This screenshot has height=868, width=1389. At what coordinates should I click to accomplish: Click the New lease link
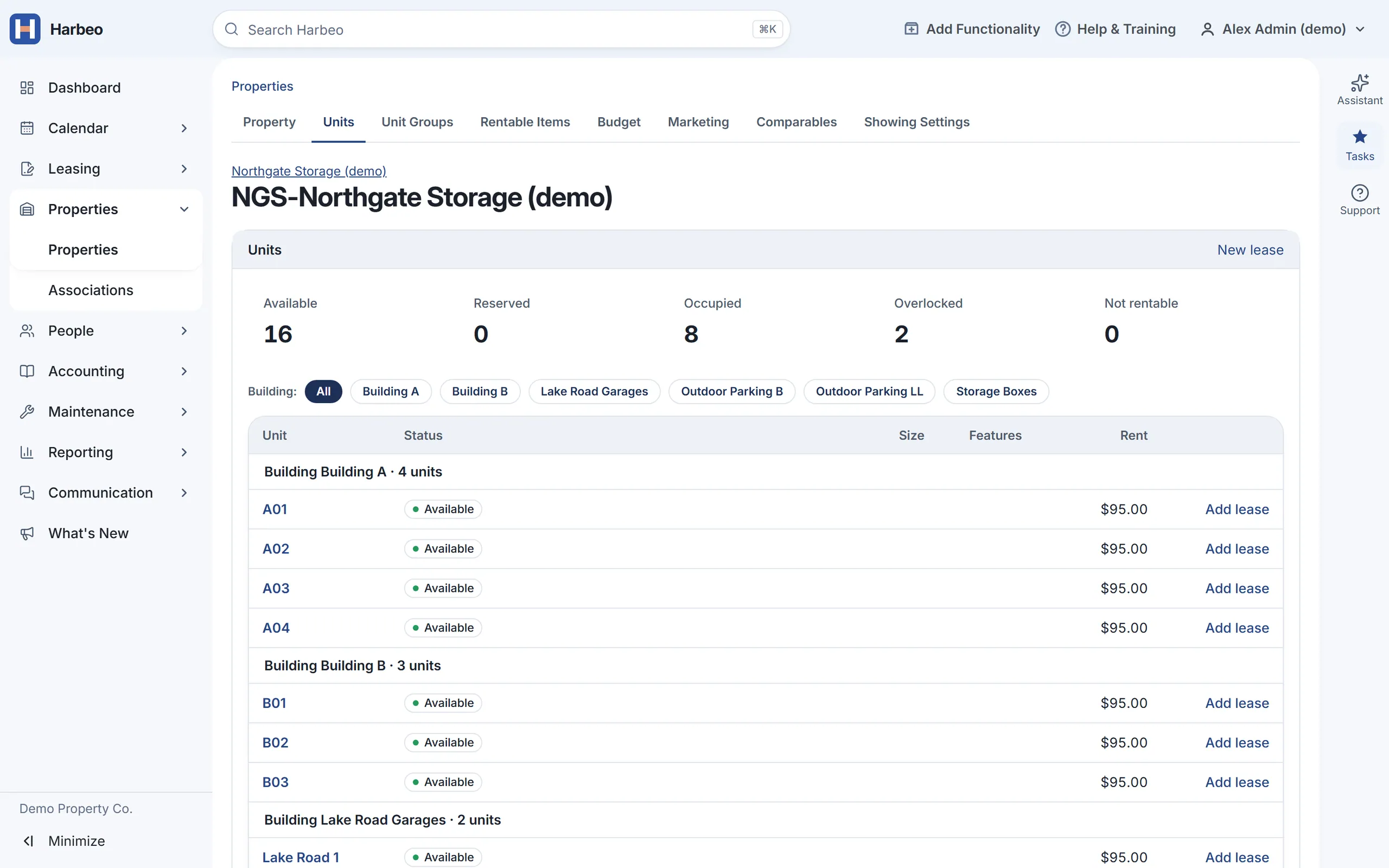1250,250
